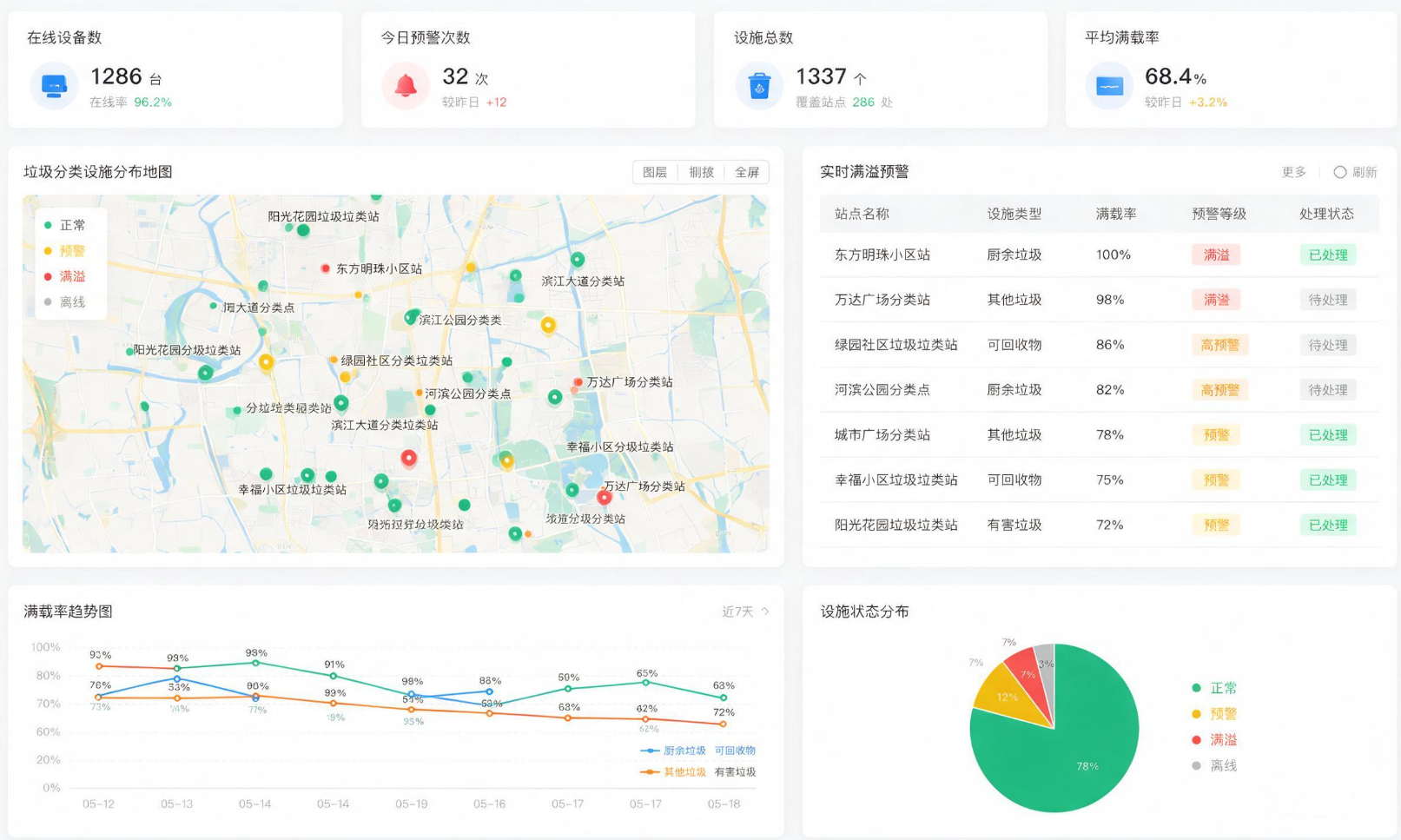This screenshot has width=1401, height=840.
Task: Click 离线 in the map legend
Action: pos(65,302)
